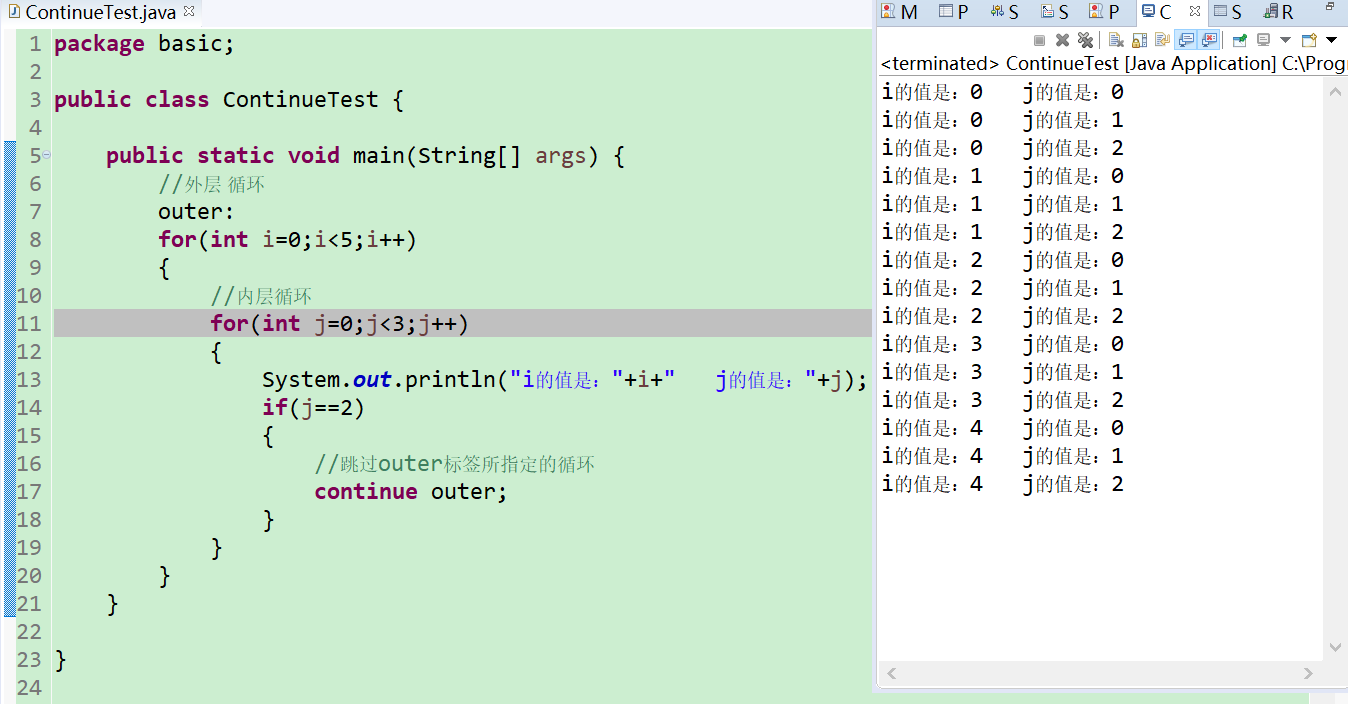Click Remove All Terminated Launches icon

coord(1086,39)
